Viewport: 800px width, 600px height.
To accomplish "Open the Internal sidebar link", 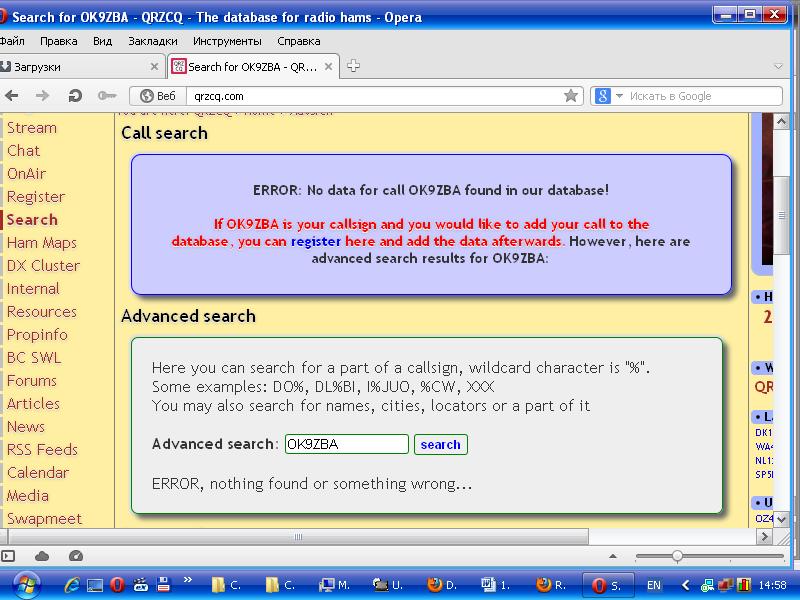I will pos(33,288).
